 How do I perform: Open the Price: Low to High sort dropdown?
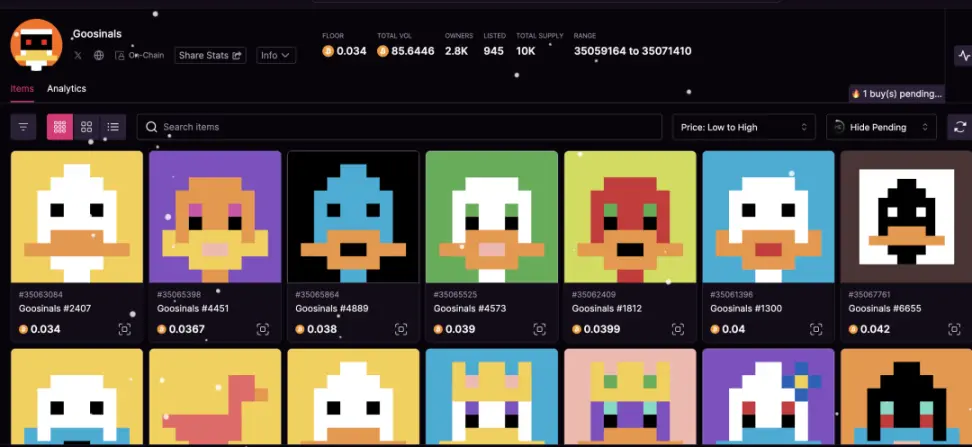tap(744, 127)
